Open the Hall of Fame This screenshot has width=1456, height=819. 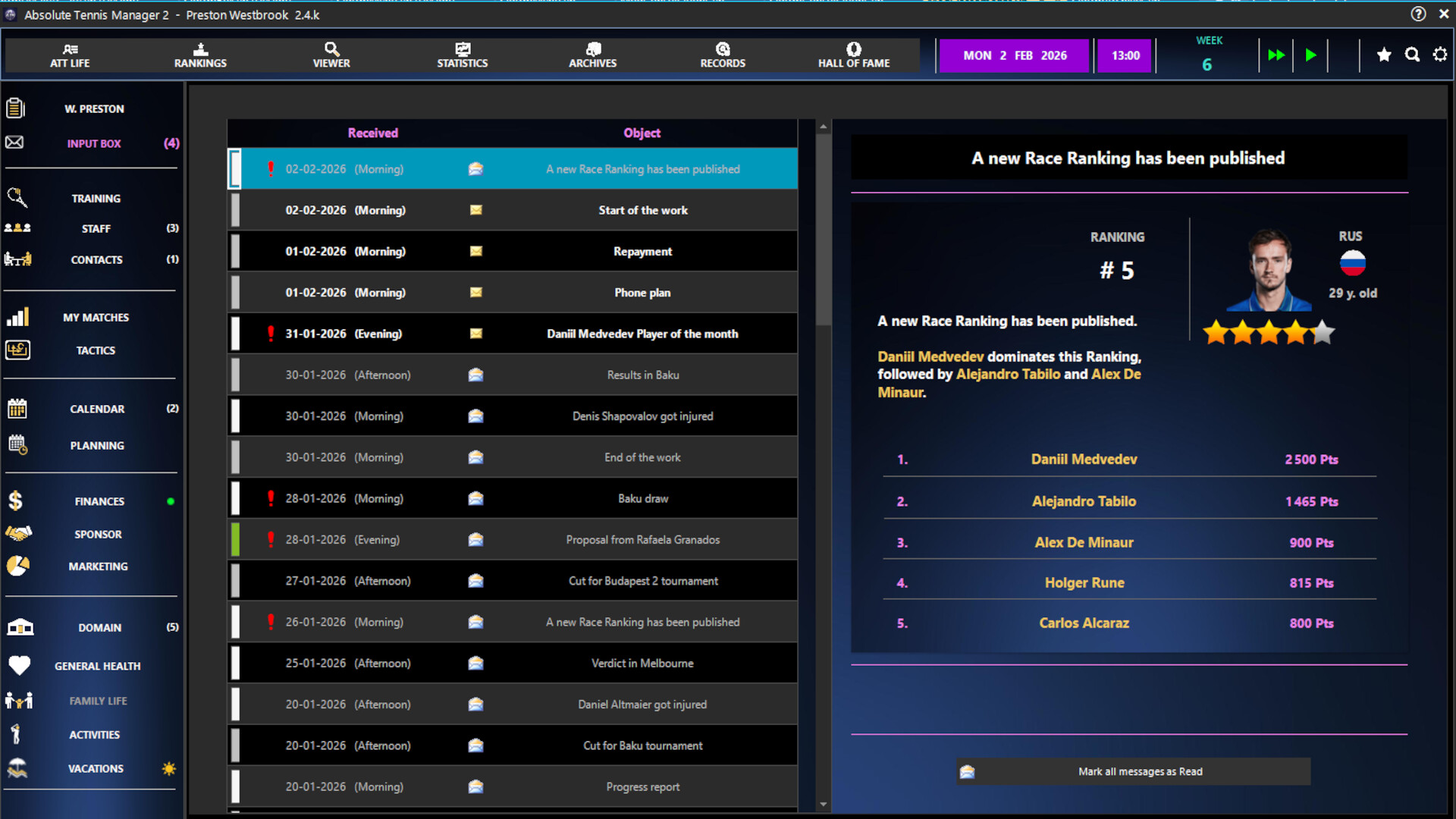853,55
